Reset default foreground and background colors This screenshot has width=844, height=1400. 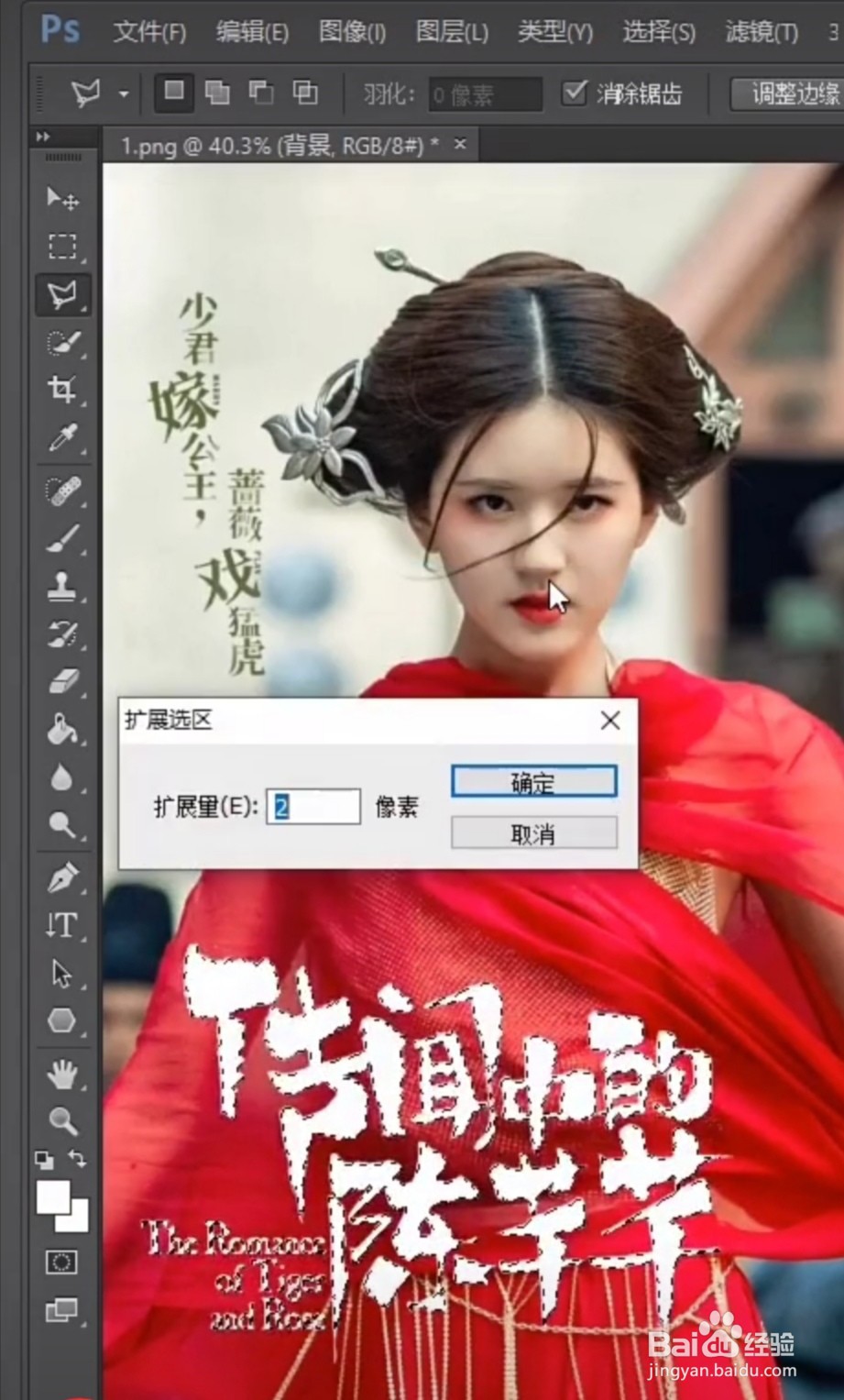tap(44, 1160)
